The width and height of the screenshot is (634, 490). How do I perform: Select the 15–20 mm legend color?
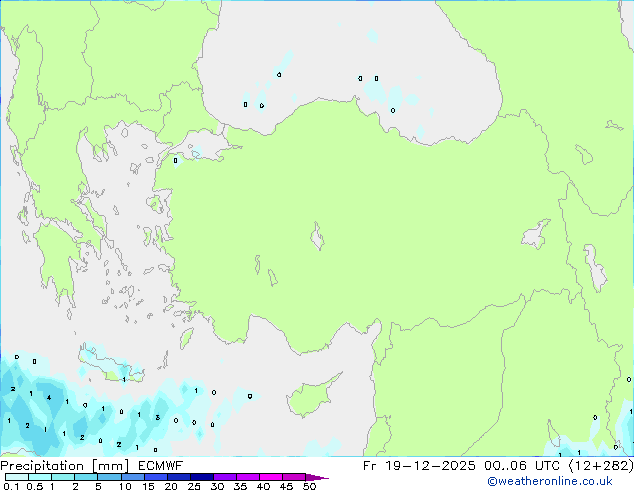[x=156, y=477]
